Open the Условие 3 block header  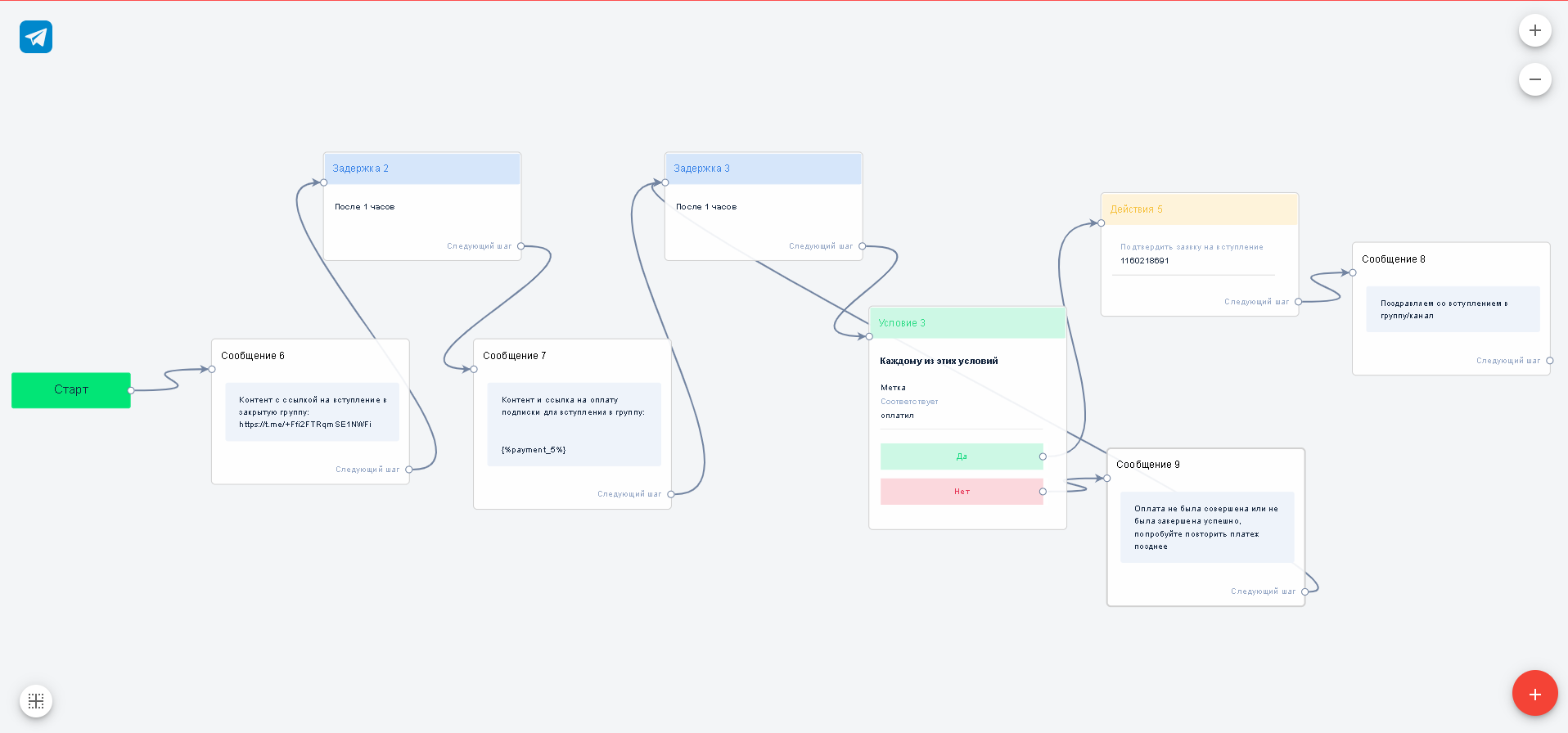[967, 323]
